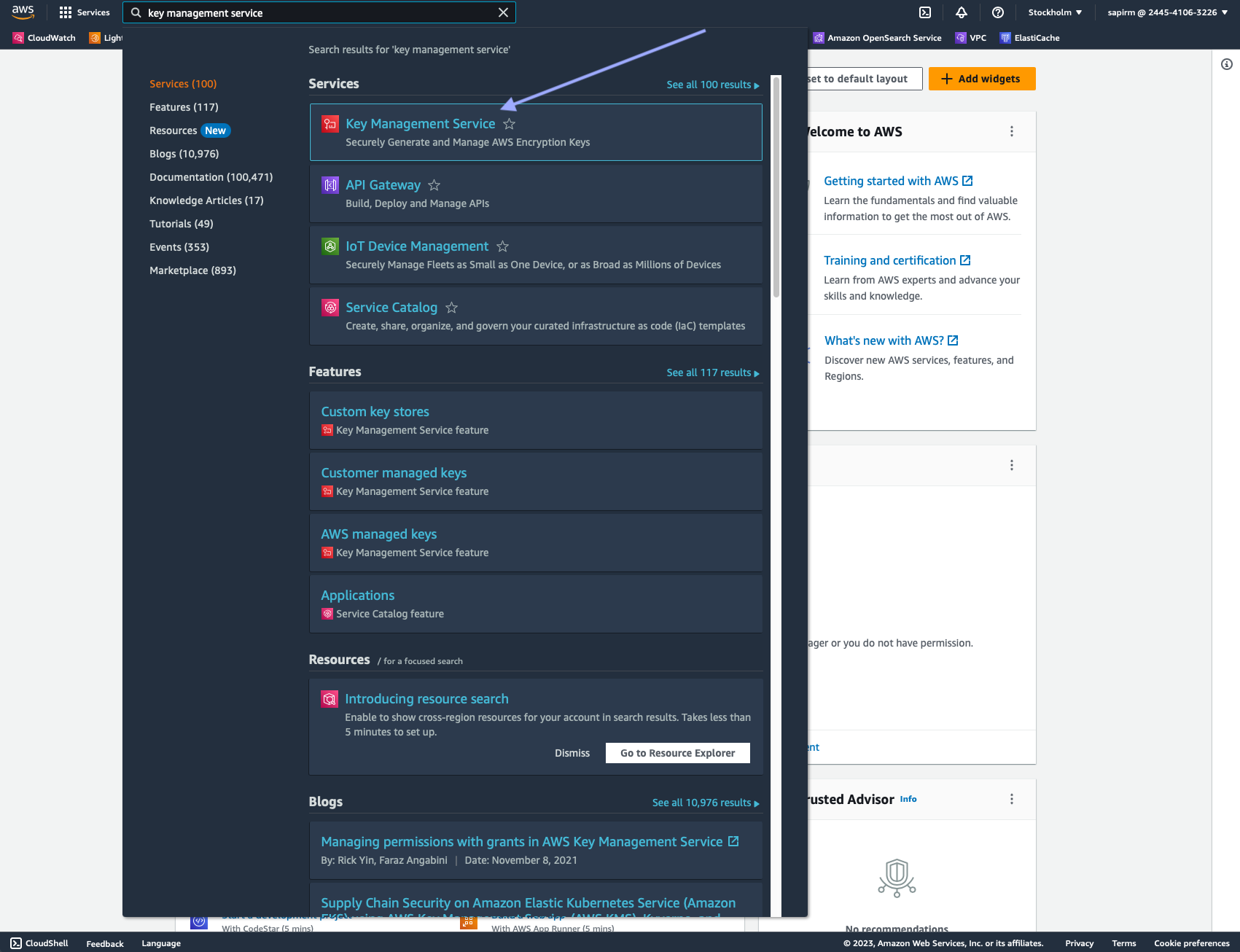Click the Trusted Advisor Info link
The image size is (1240, 952).
click(908, 799)
